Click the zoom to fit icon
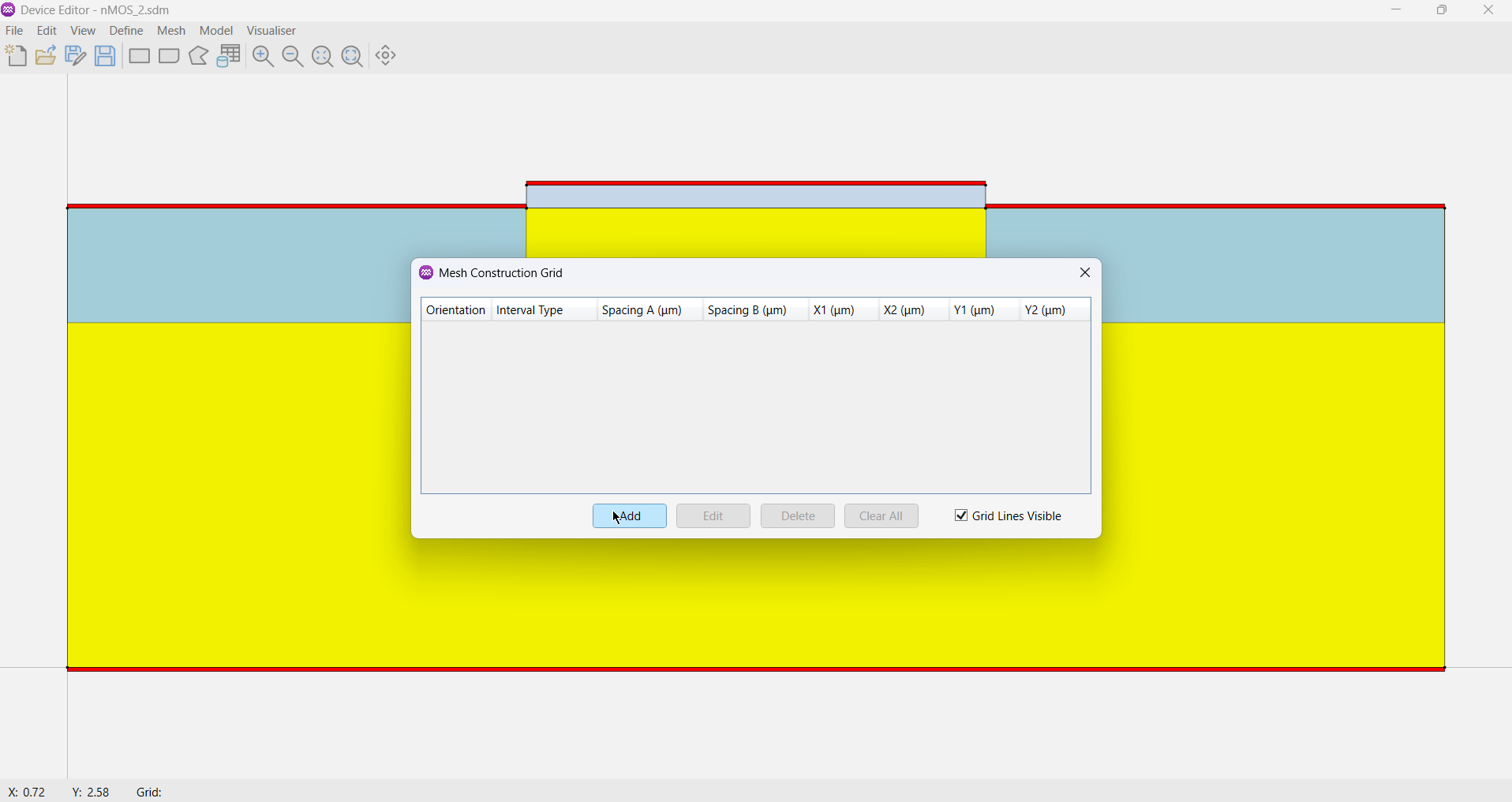Screen dimensions: 1512x802 (353, 56)
